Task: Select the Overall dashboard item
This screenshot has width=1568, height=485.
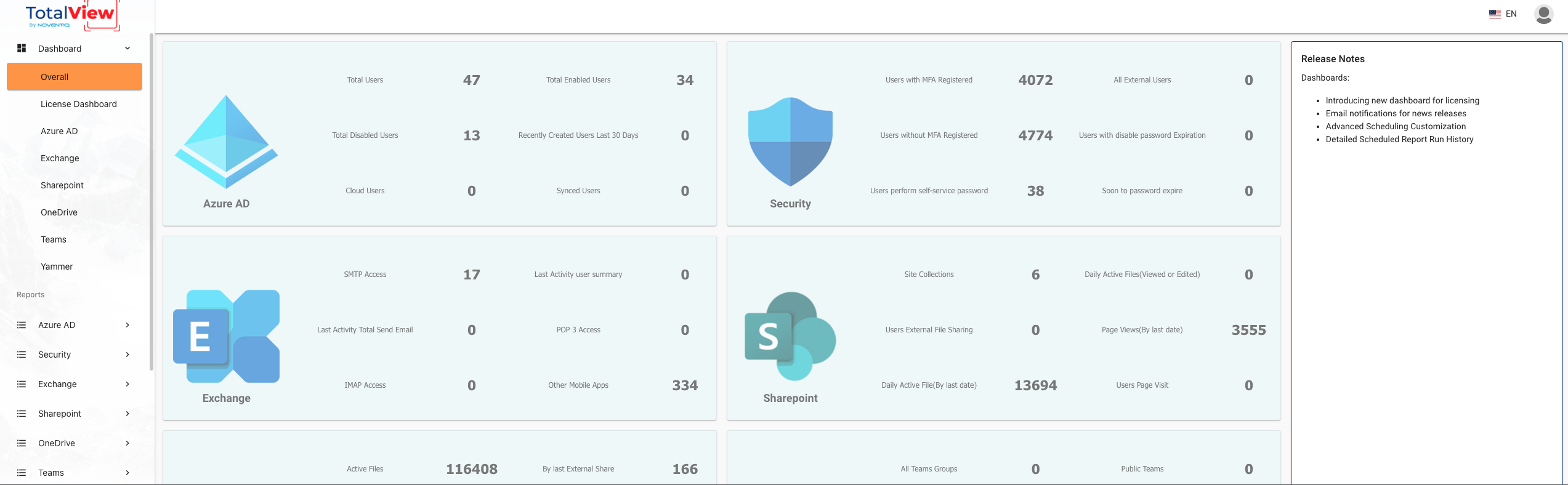Action: tap(75, 77)
